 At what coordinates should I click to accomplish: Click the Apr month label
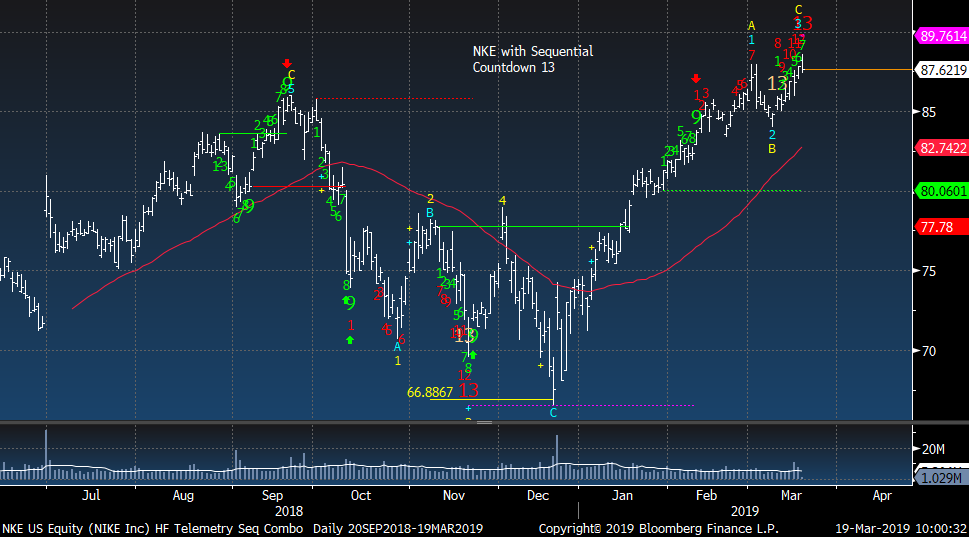(x=882, y=495)
